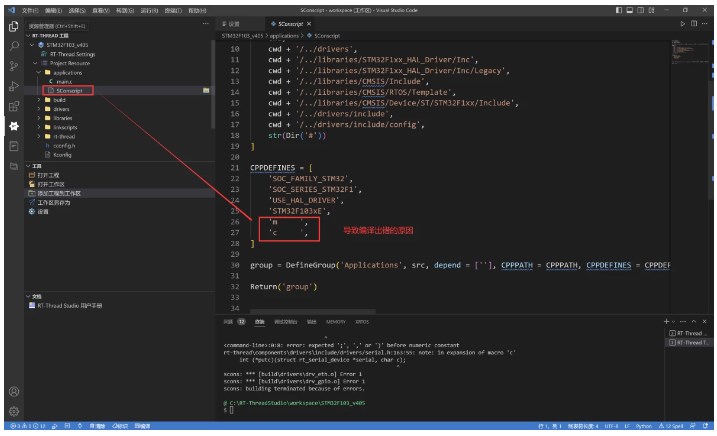
Task: Click the feedback icon in the status bar
Action: coord(693,426)
